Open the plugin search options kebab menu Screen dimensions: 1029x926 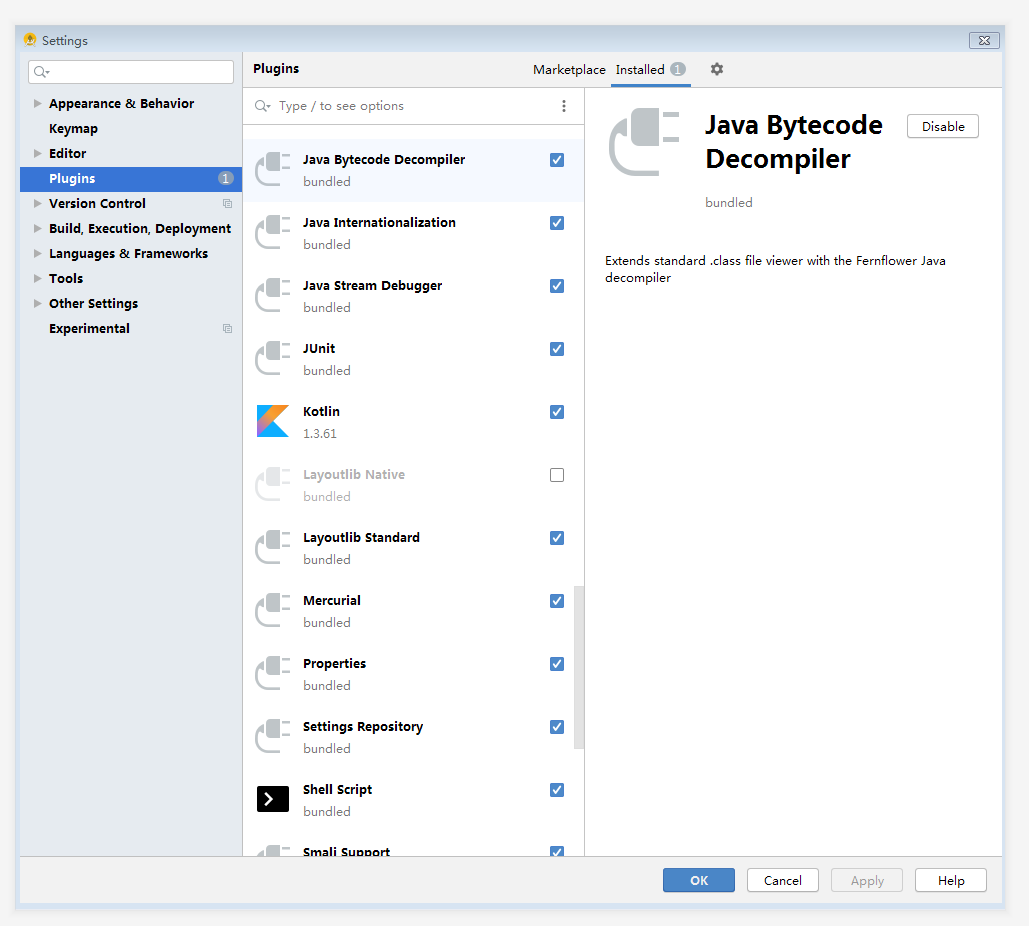564,106
